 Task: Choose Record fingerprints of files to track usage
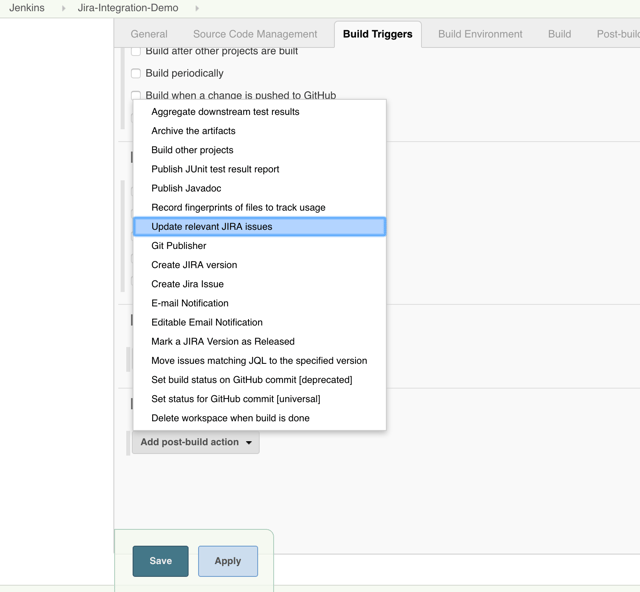pyautogui.click(x=260, y=207)
